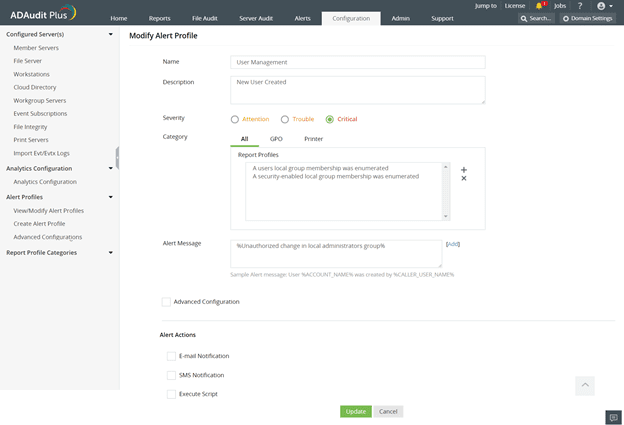Check the E-mail Notification option

click(x=171, y=356)
